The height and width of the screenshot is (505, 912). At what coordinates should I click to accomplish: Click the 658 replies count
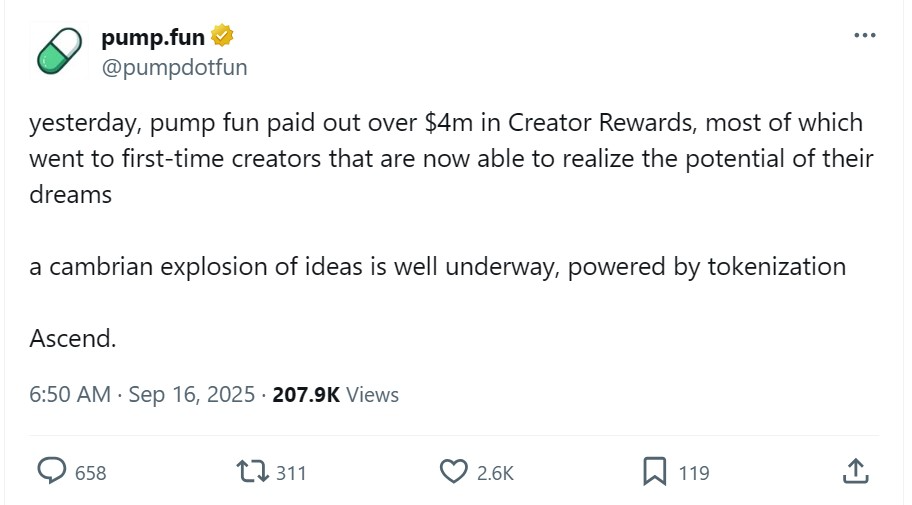pos(90,473)
